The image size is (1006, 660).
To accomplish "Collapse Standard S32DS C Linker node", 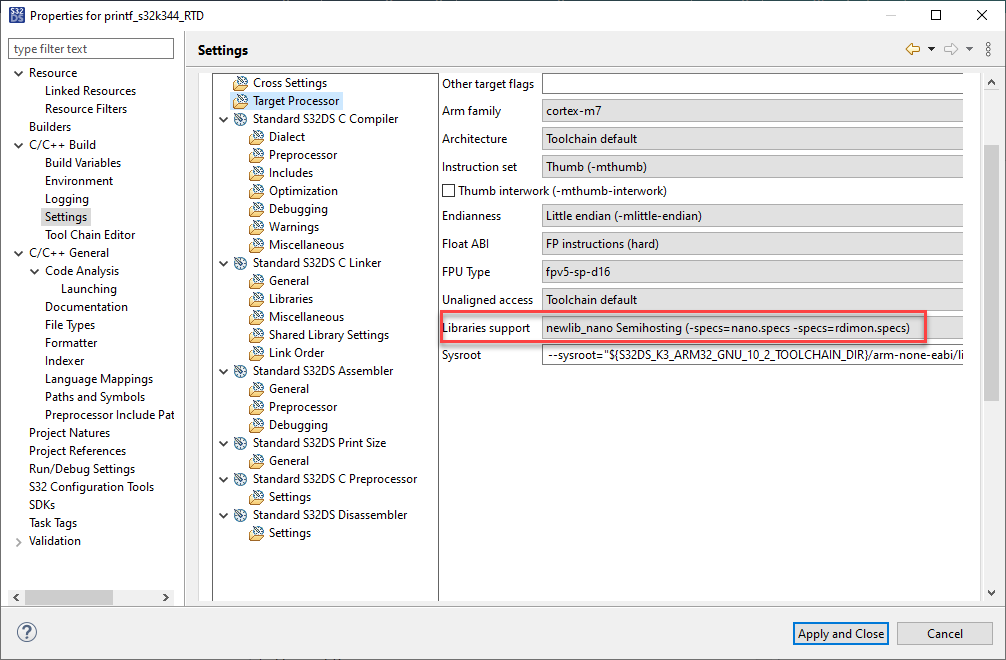I will [223, 263].
